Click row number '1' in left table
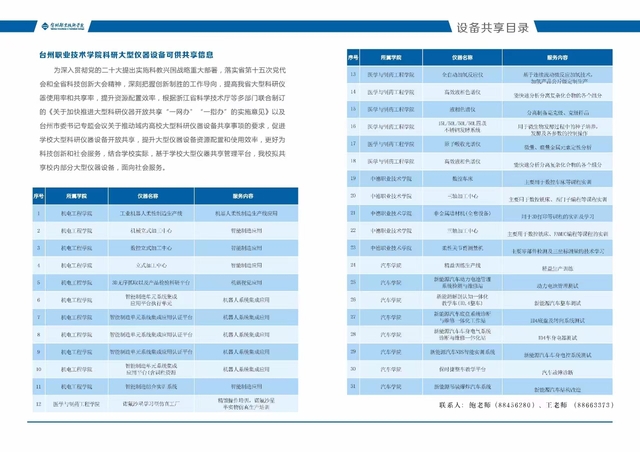The image size is (640, 452). point(39,214)
